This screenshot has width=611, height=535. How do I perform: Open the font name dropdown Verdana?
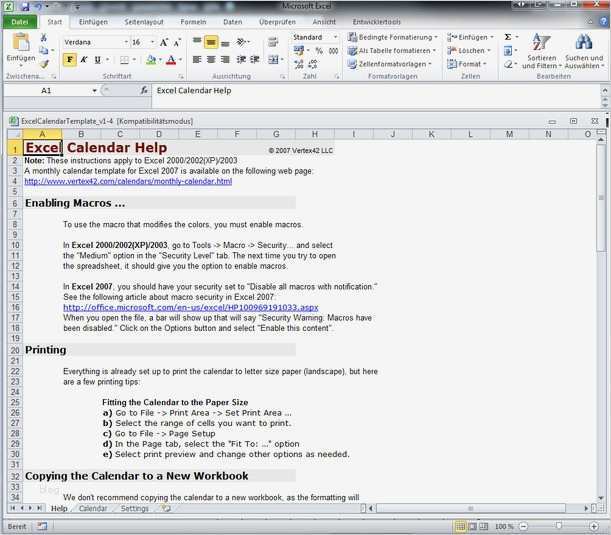[x=127, y=42]
